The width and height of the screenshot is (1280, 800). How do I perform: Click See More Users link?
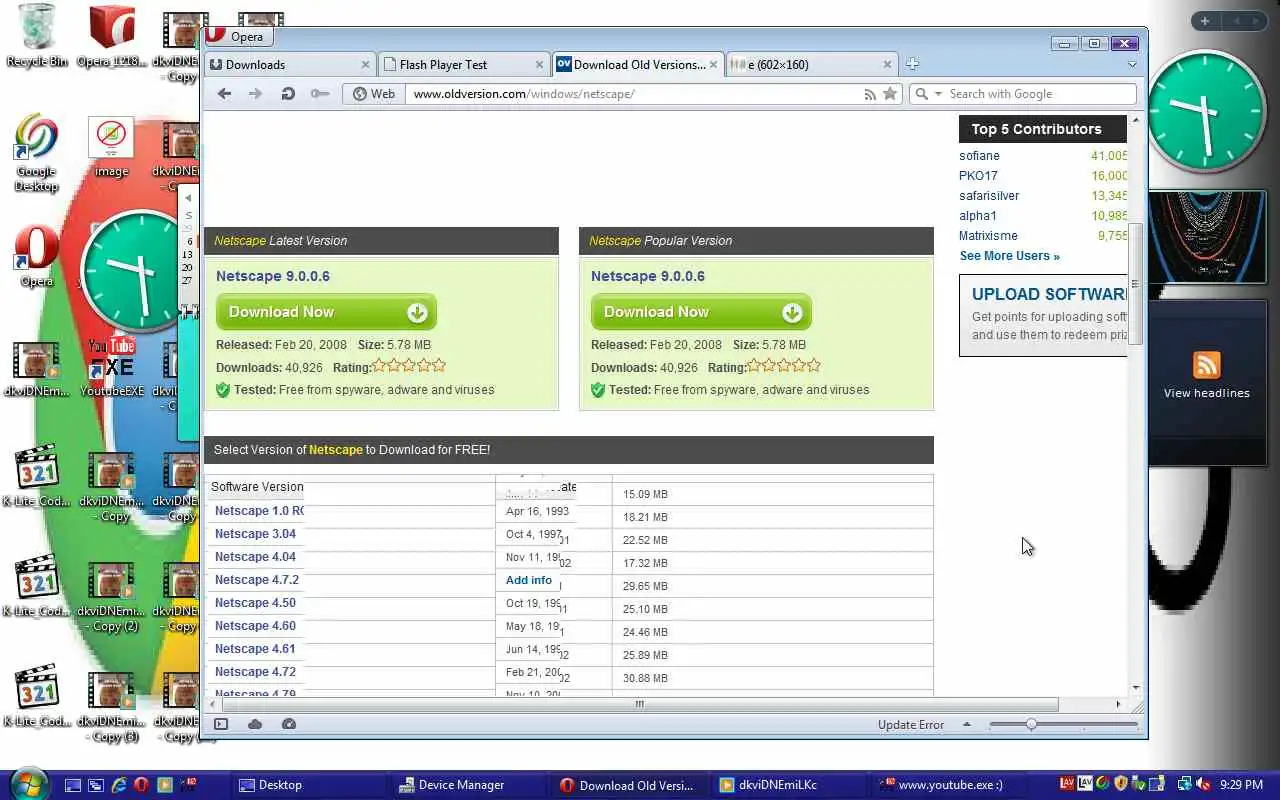pyautogui.click(x=1009, y=256)
